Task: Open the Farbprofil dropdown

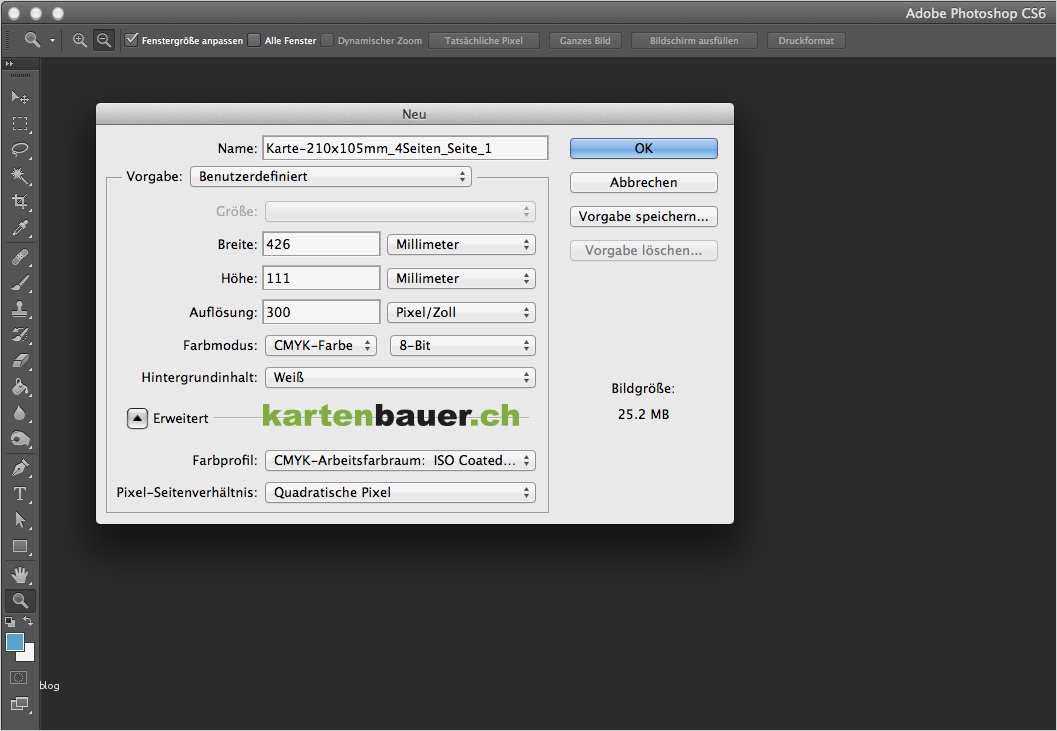Action: [400, 461]
